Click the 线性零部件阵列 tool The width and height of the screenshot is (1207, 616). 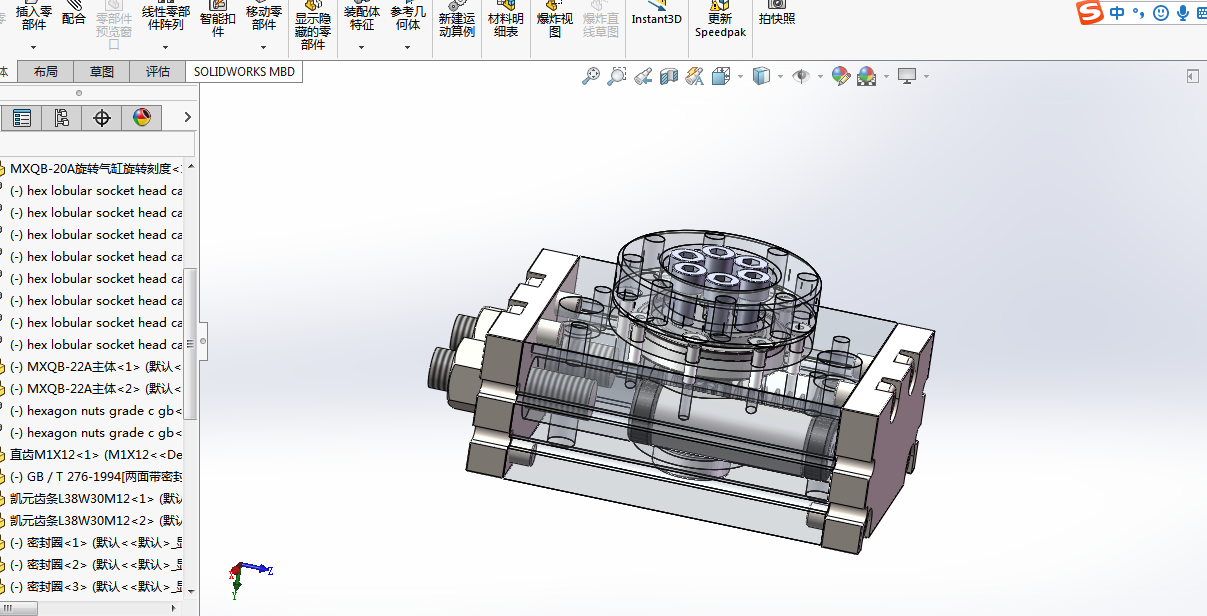tap(165, 17)
